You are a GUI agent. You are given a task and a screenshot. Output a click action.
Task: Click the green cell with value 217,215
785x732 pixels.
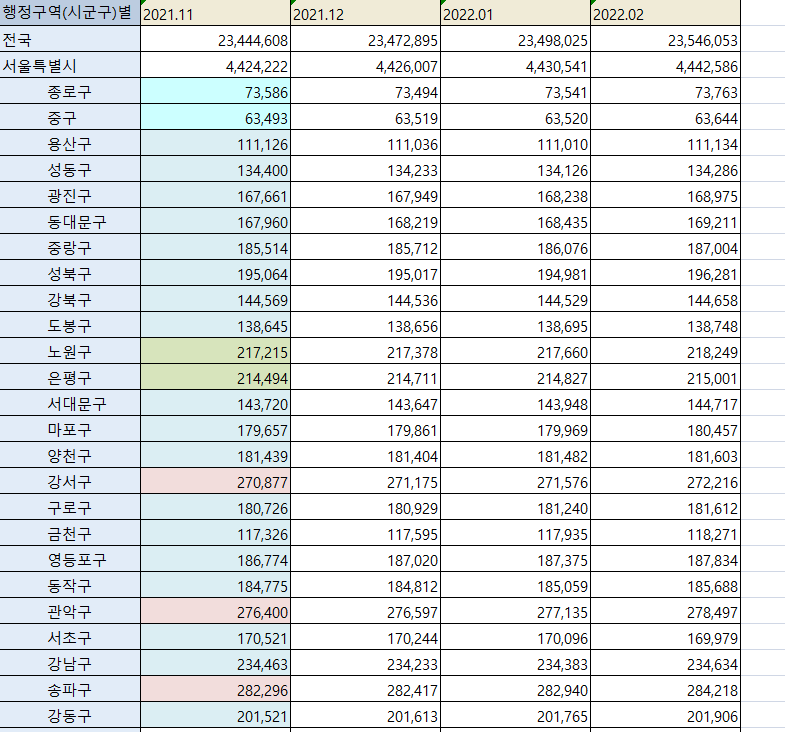click(x=215, y=351)
